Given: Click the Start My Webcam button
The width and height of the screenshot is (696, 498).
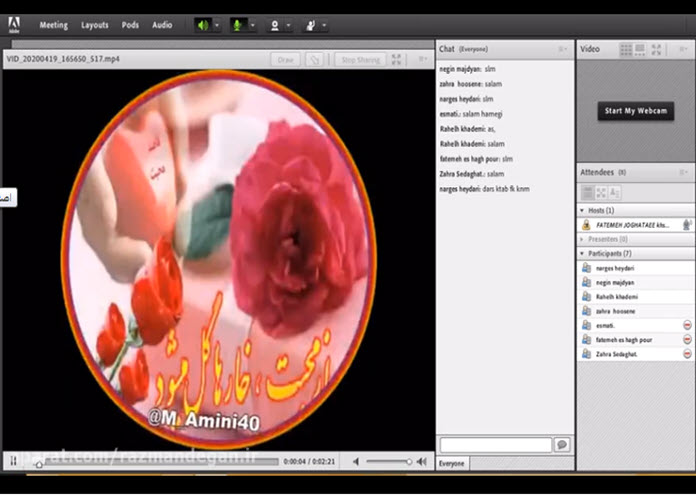Looking at the screenshot, I should point(636,111).
